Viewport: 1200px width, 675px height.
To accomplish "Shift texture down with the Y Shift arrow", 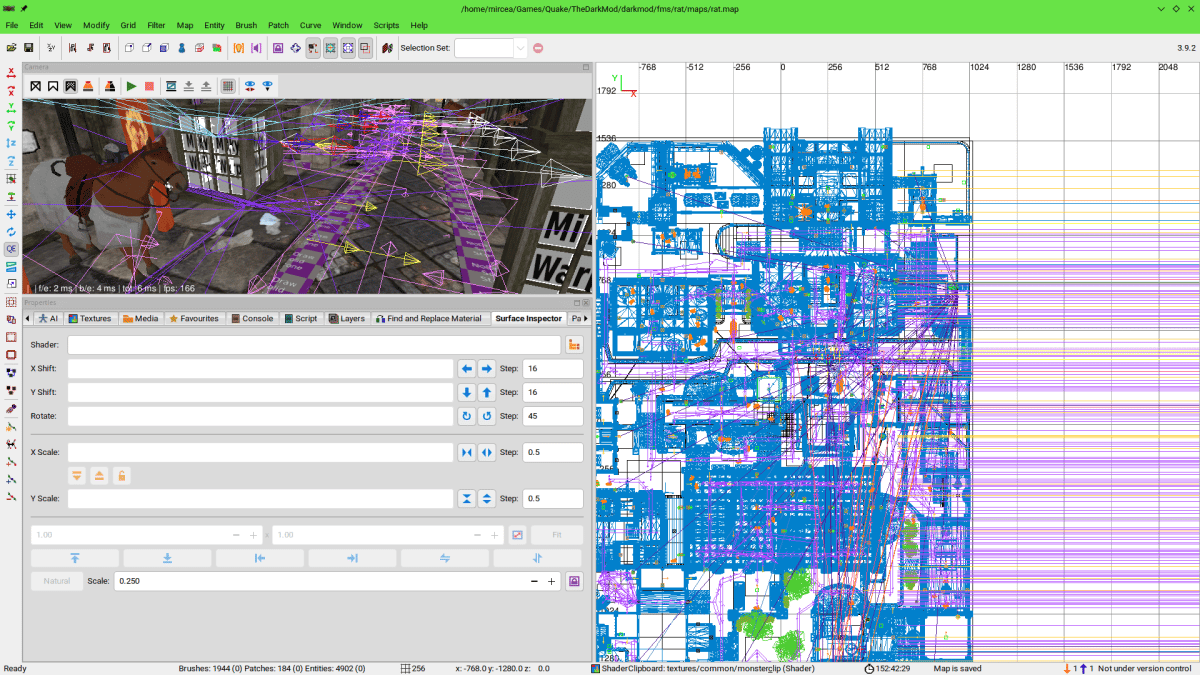I will point(466,393).
